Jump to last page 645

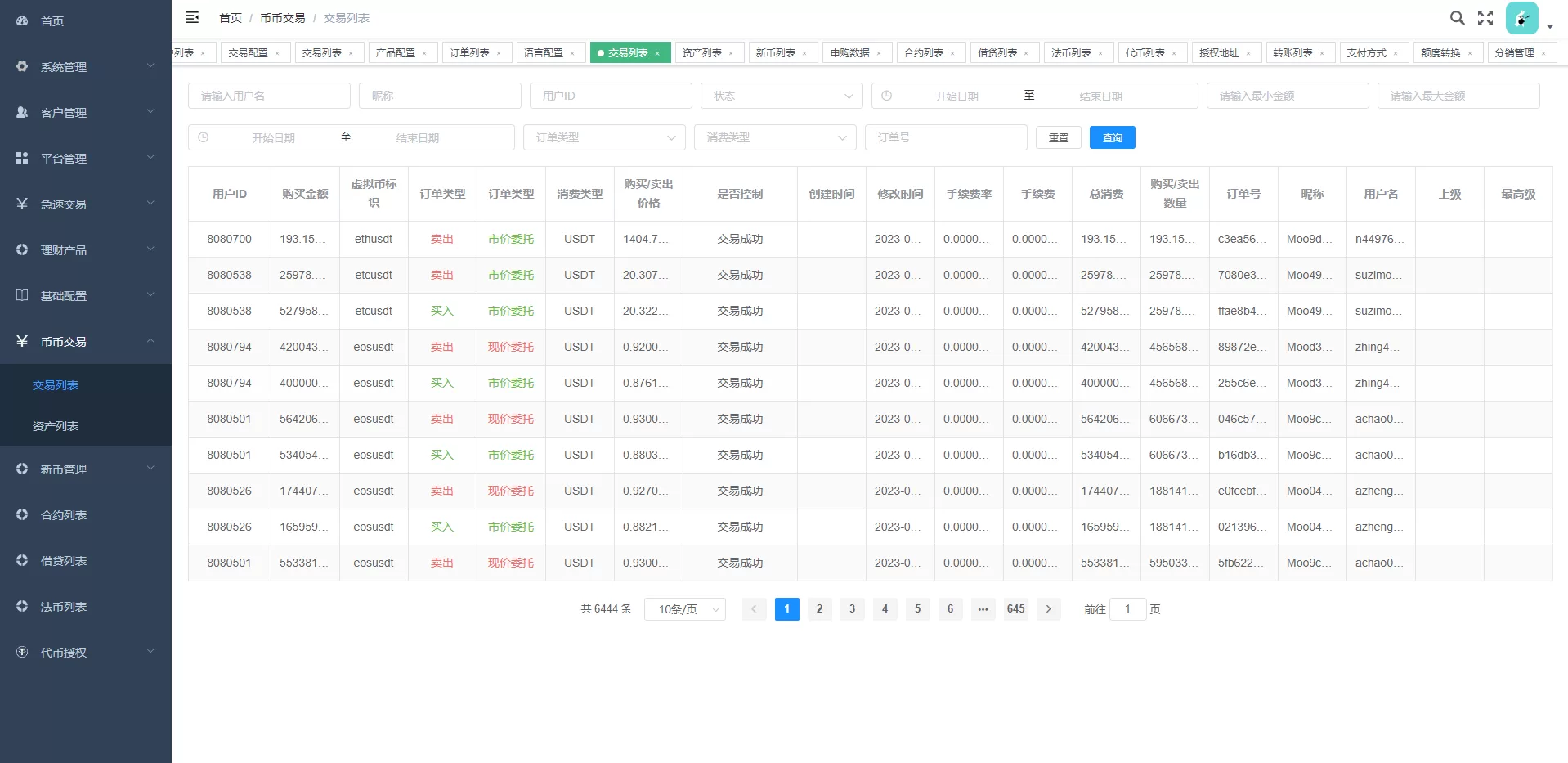coord(1015,608)
